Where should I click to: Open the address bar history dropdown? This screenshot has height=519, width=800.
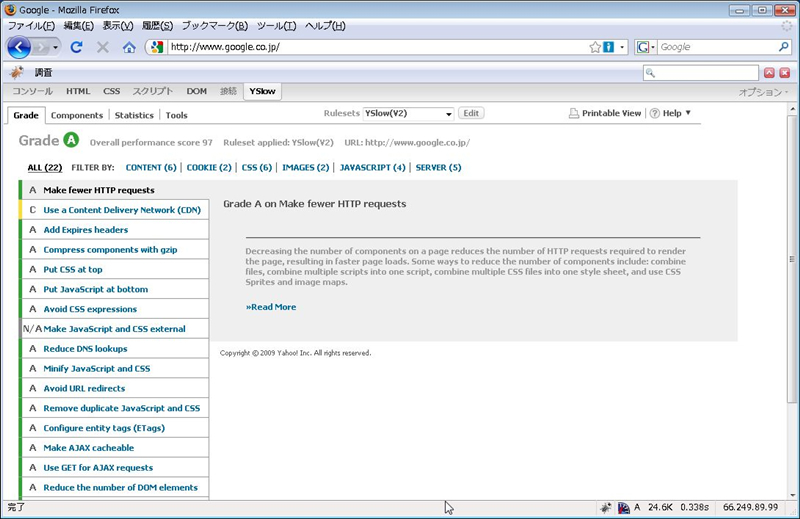[622, 47]
